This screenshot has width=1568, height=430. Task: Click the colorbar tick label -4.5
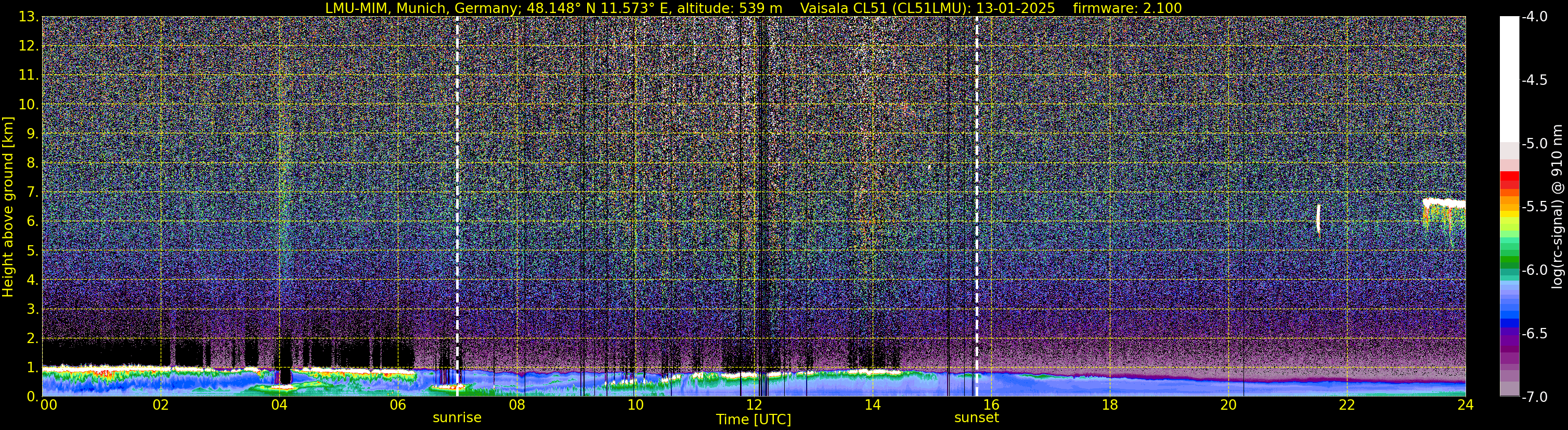click(1534, 80)
